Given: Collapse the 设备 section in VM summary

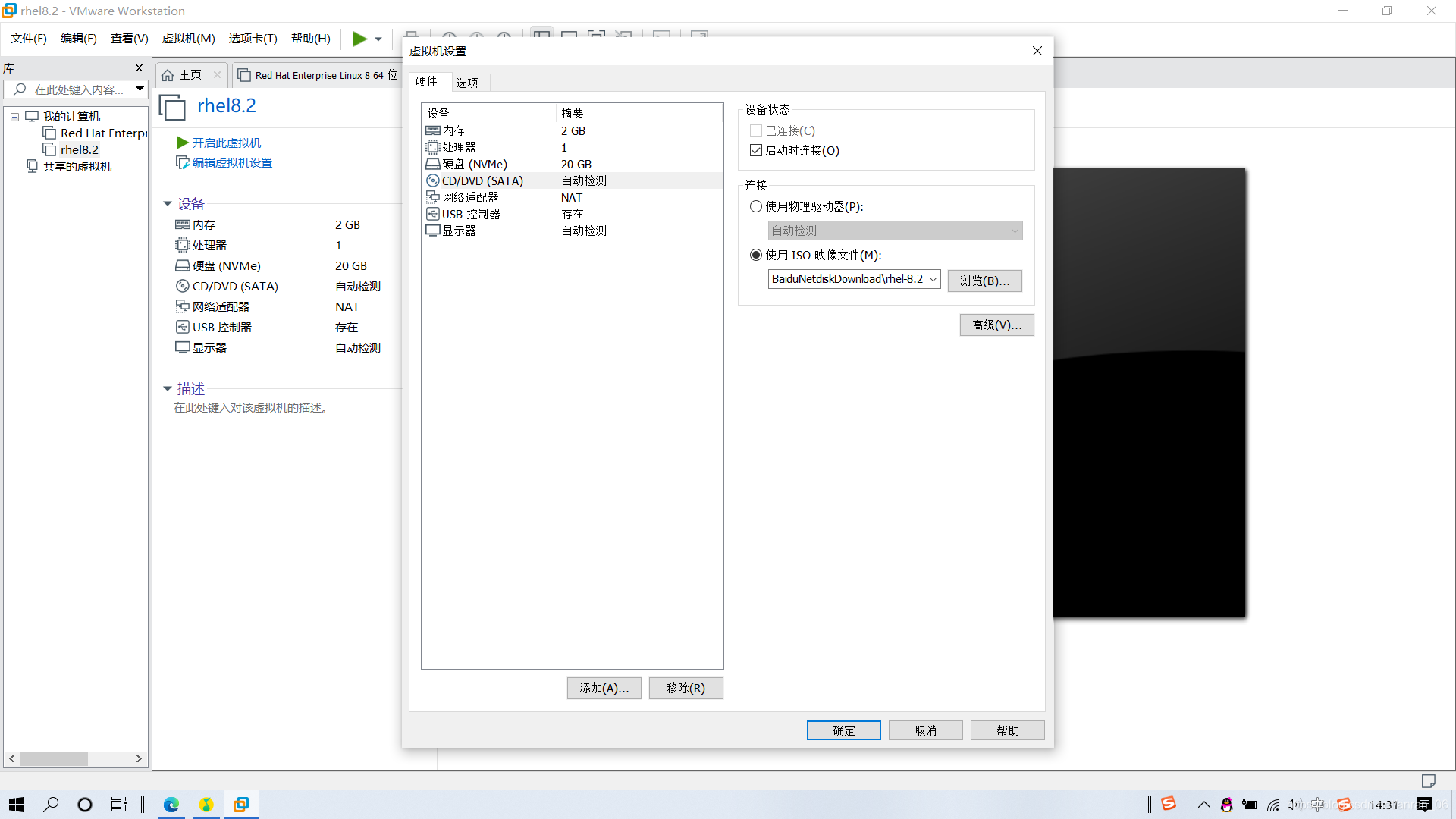Looking at the screenshot, I should (x=168, y=203).
